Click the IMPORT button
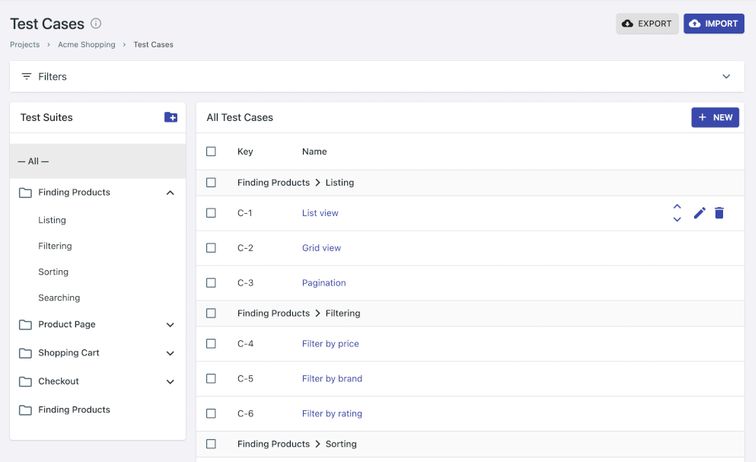This screenshot has width=756, height=462. tap(713, 24)
